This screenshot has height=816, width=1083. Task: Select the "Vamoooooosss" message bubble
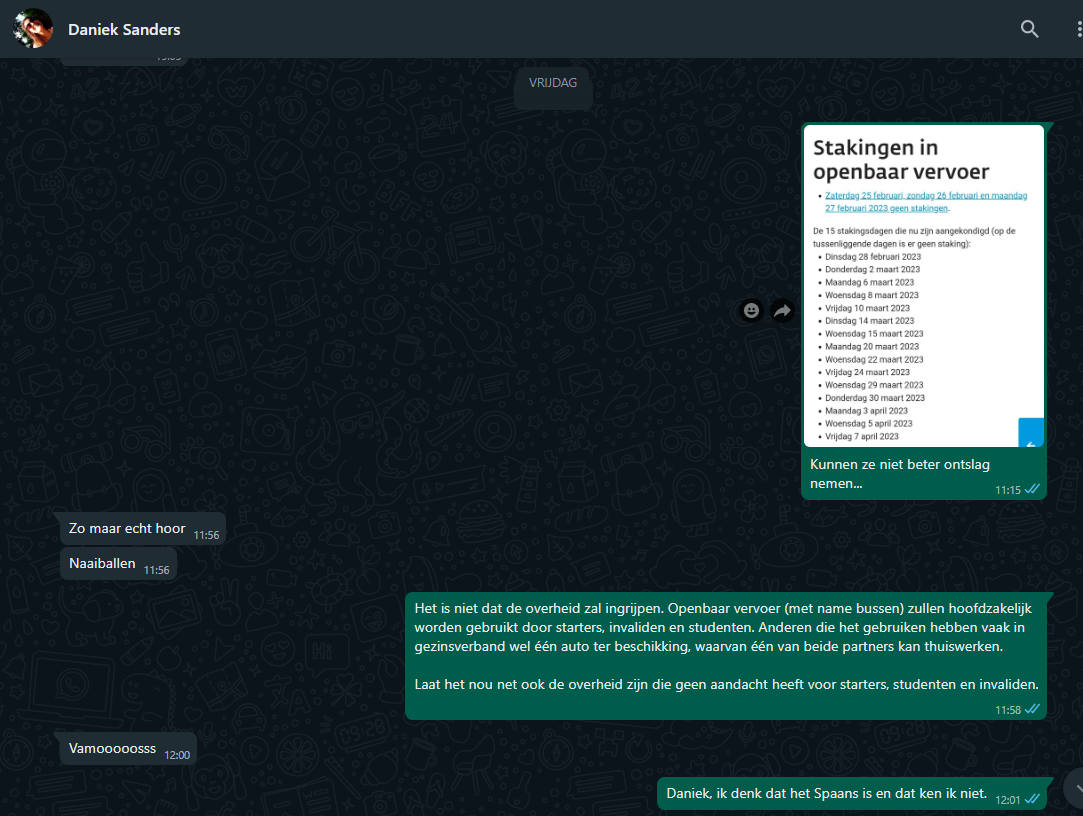[x=113, y=749]
